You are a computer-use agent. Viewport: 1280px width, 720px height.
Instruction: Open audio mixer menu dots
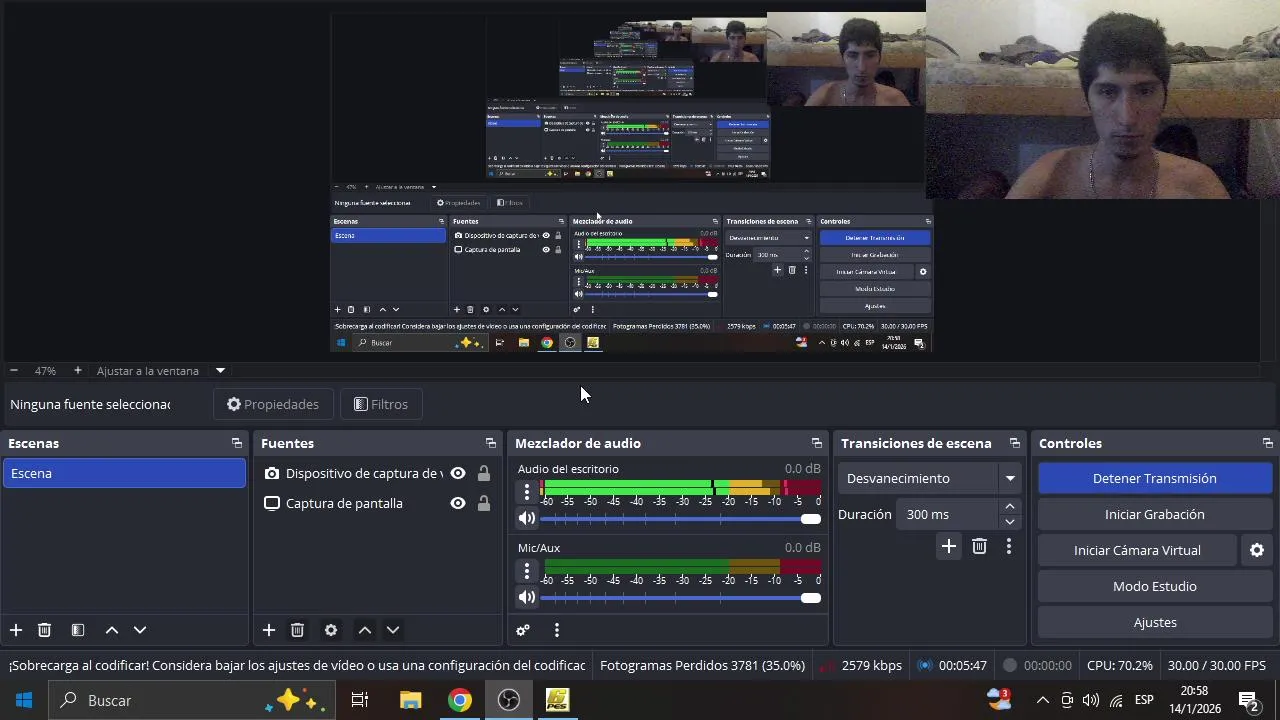point(557,630)
